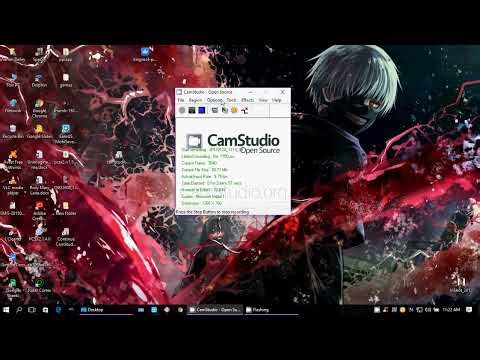Select the New folder desktop icon

pyautogui.click(x=66, y=209)
